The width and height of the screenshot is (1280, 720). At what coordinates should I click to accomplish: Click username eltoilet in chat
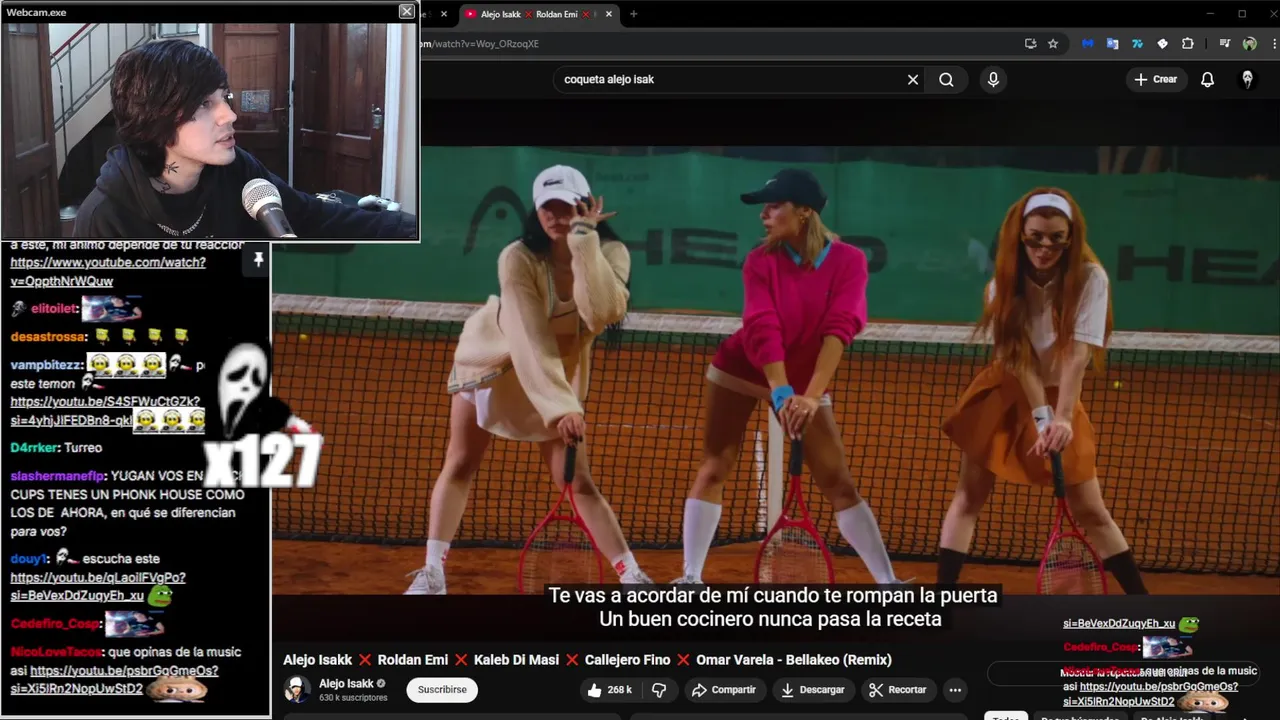(x=54, y=309)
